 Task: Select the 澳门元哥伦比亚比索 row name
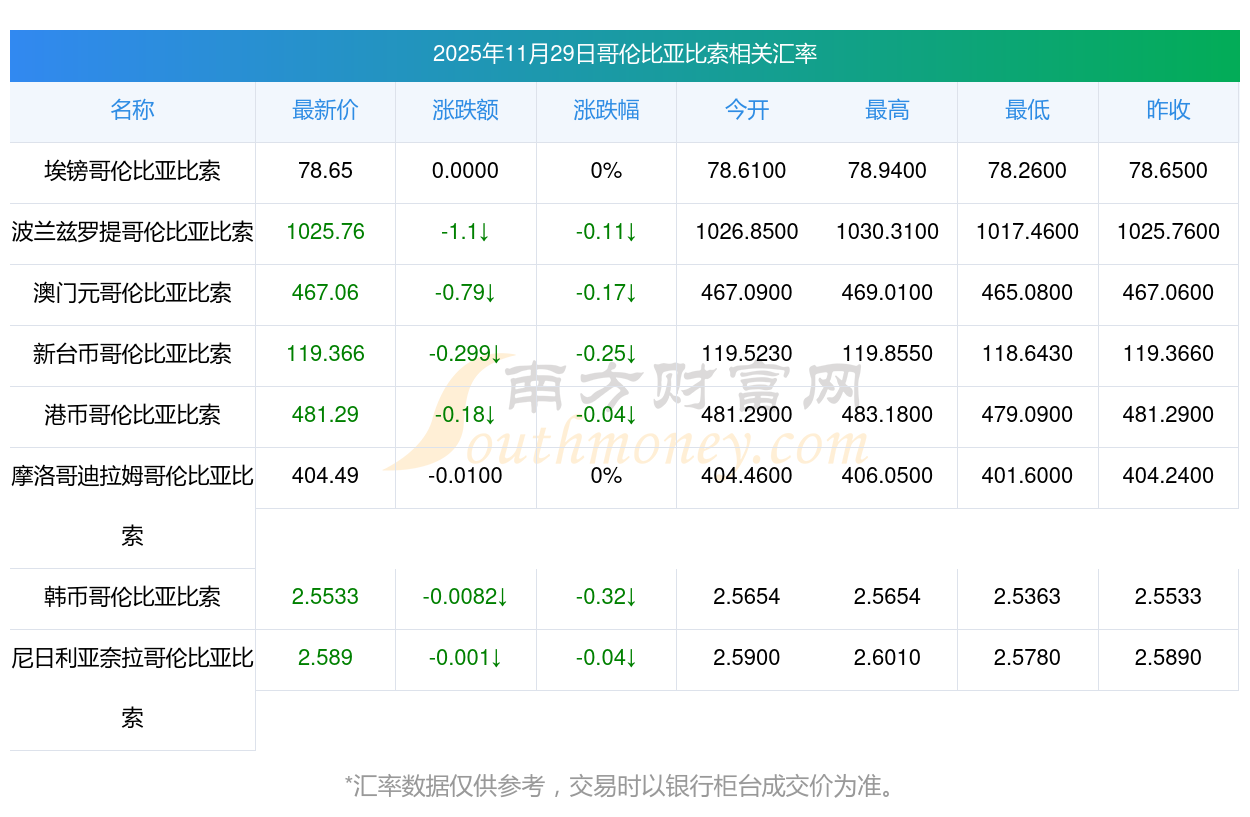tap(132, 293)
